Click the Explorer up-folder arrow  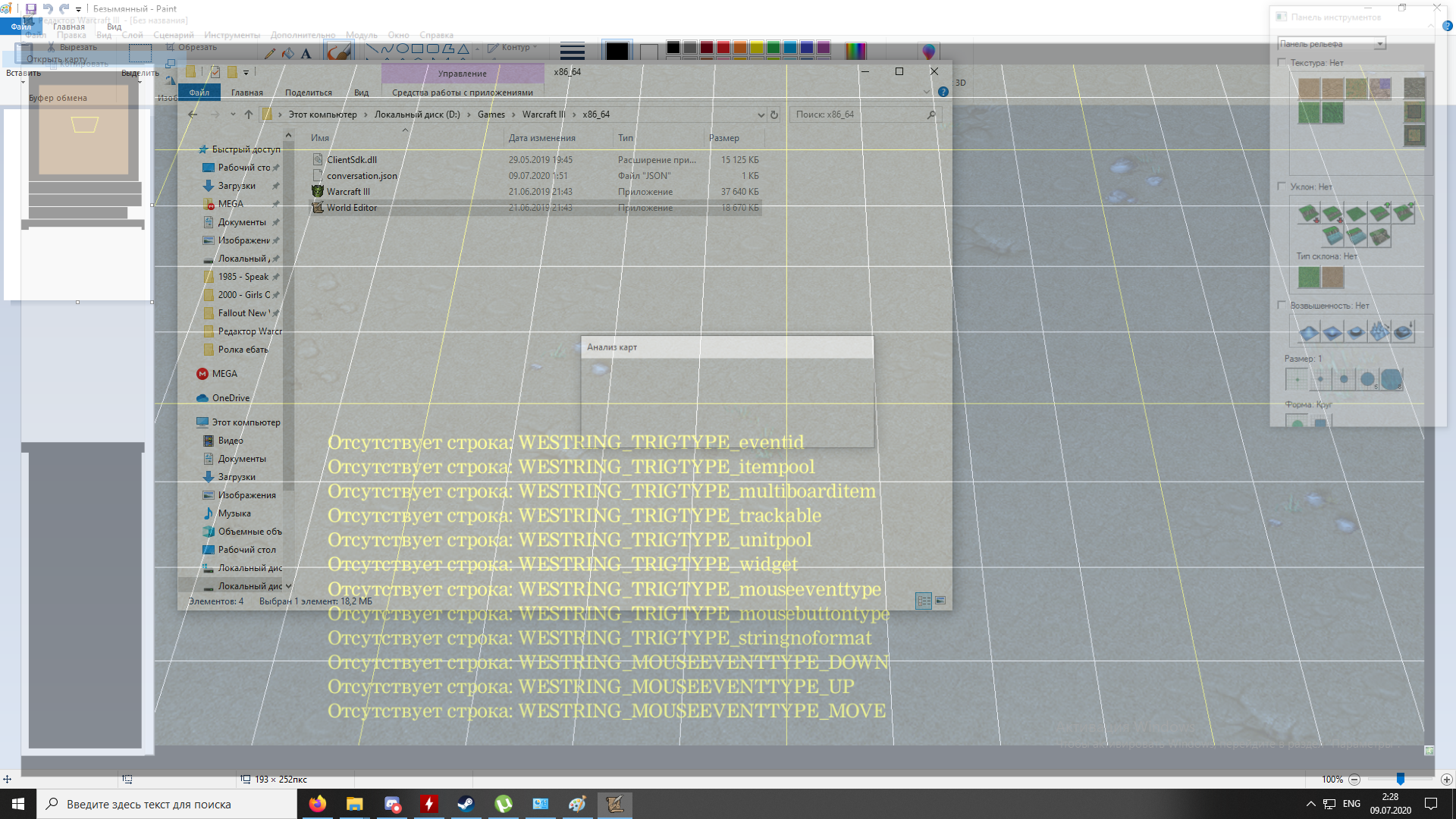click(x=249, y=115)
